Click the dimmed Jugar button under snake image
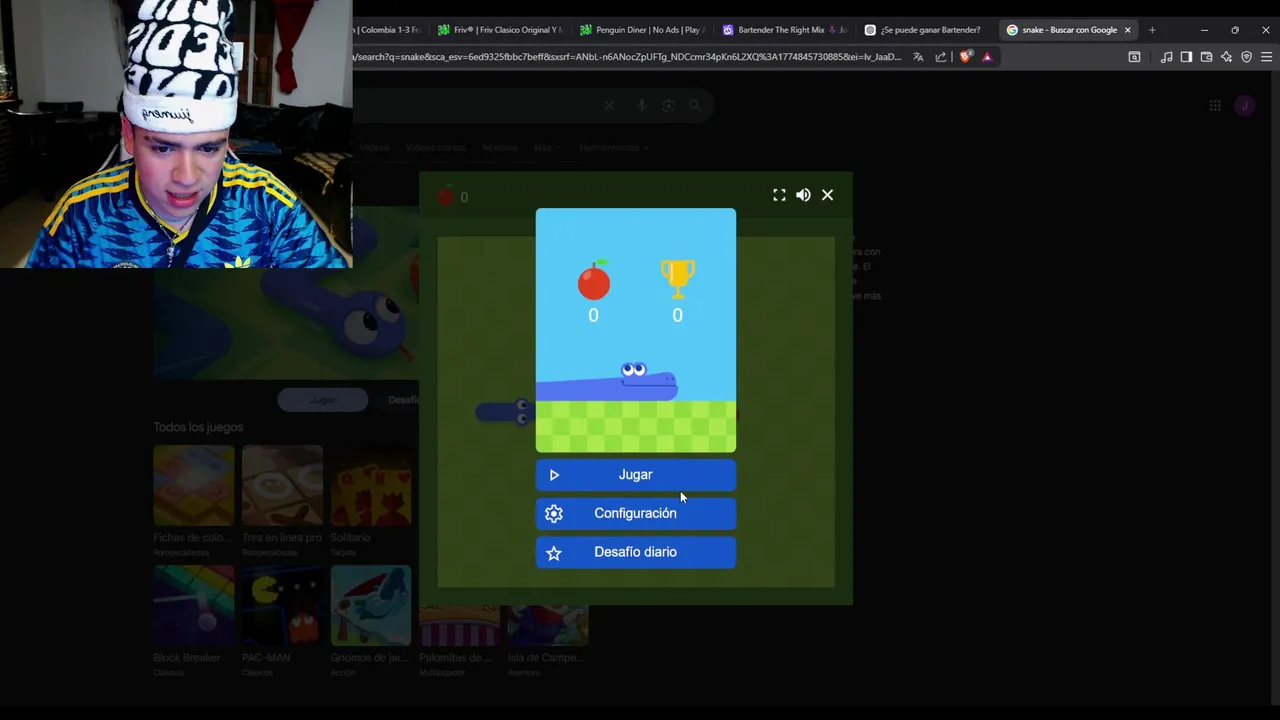 (322, 400)
